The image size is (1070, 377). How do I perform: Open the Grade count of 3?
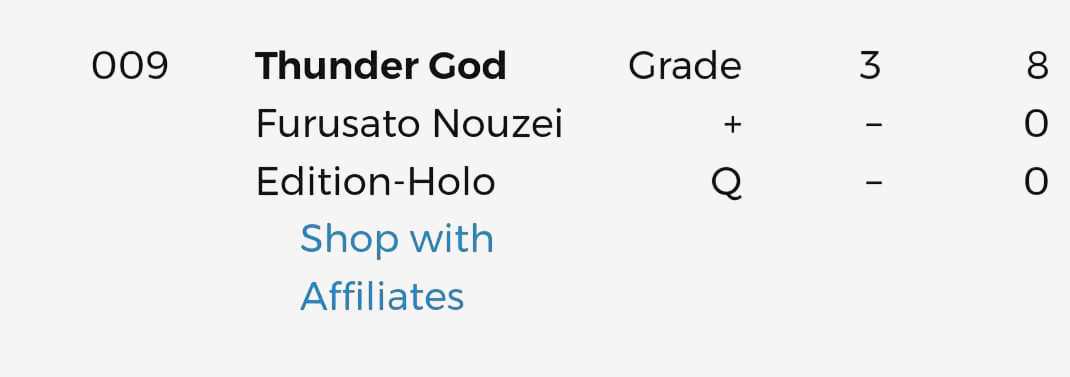coord(870,67)
